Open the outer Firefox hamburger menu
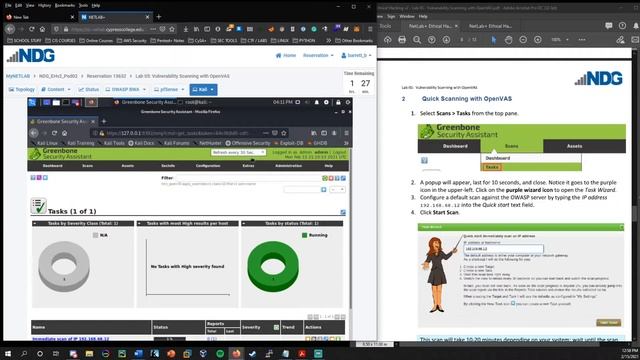This screenshot has height=360, width=640. click(x=370, y=29)
